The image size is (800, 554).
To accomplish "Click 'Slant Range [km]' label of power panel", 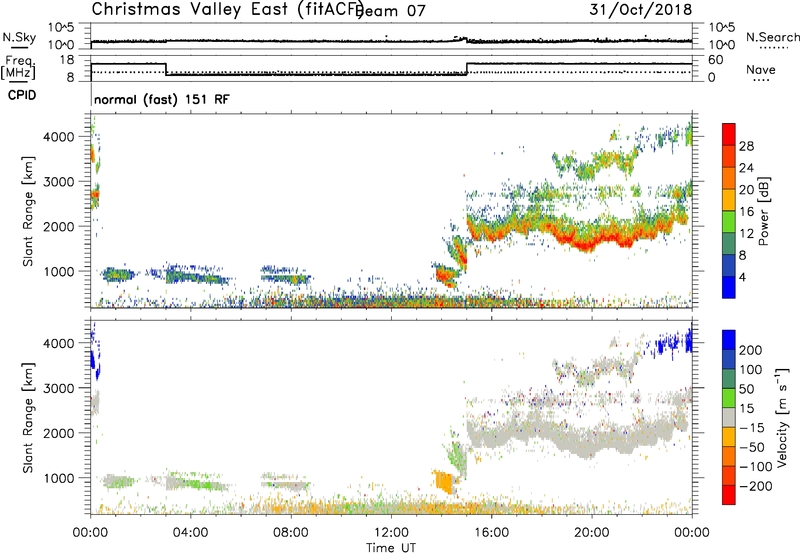I will pyautogui.click(x=28, y=211).
